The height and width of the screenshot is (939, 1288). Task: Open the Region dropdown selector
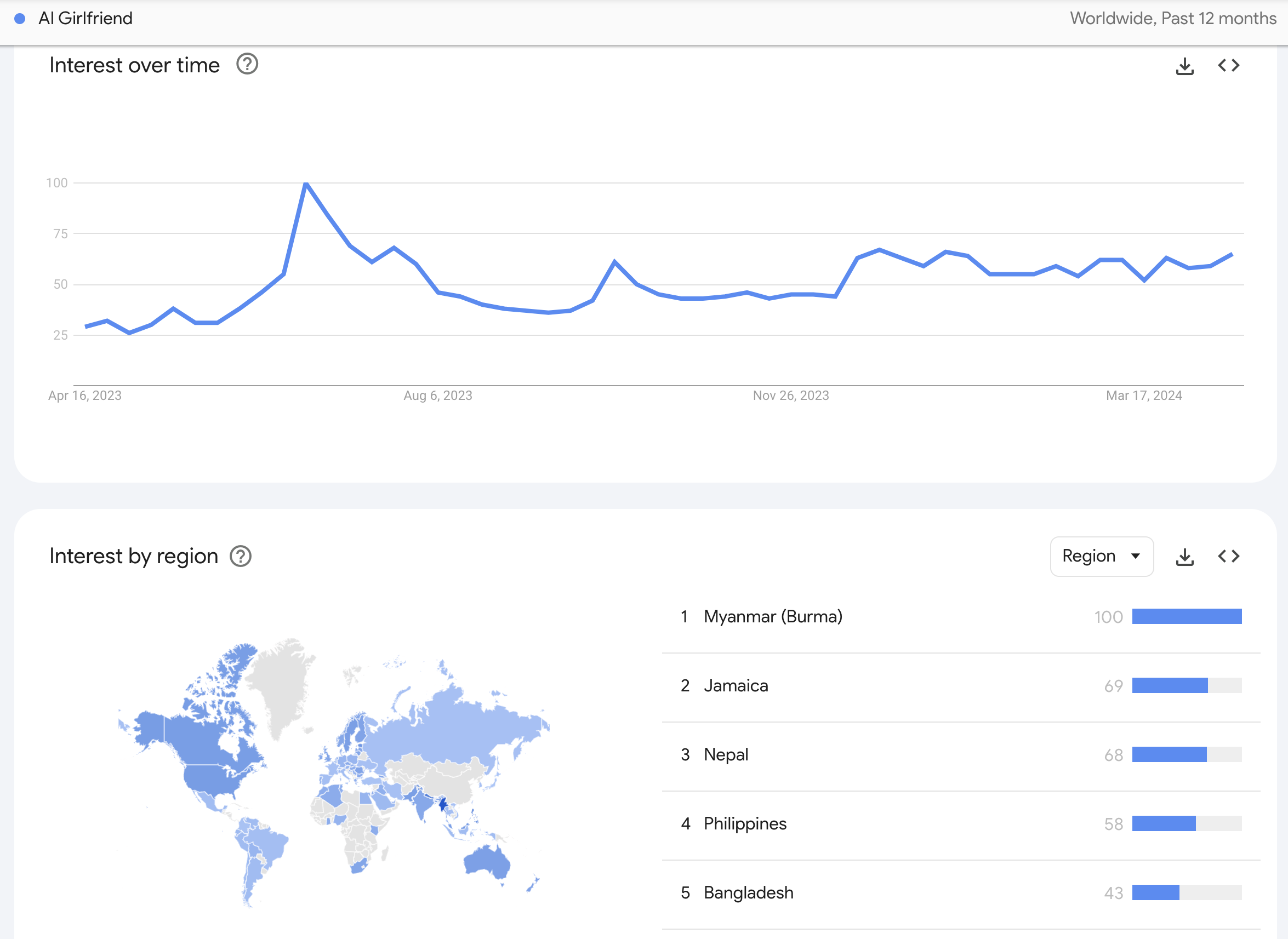coord(1102,556)
